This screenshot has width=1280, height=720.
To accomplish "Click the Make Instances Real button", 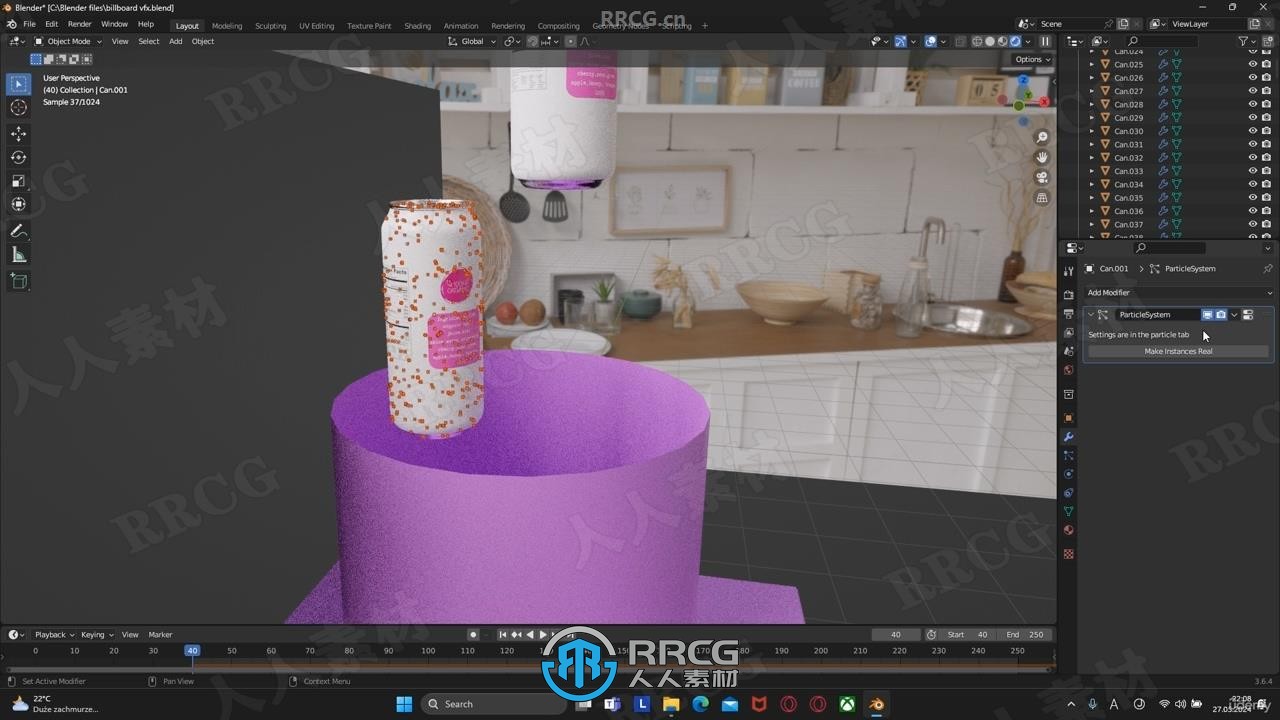I will click(x=1178, y=351).
